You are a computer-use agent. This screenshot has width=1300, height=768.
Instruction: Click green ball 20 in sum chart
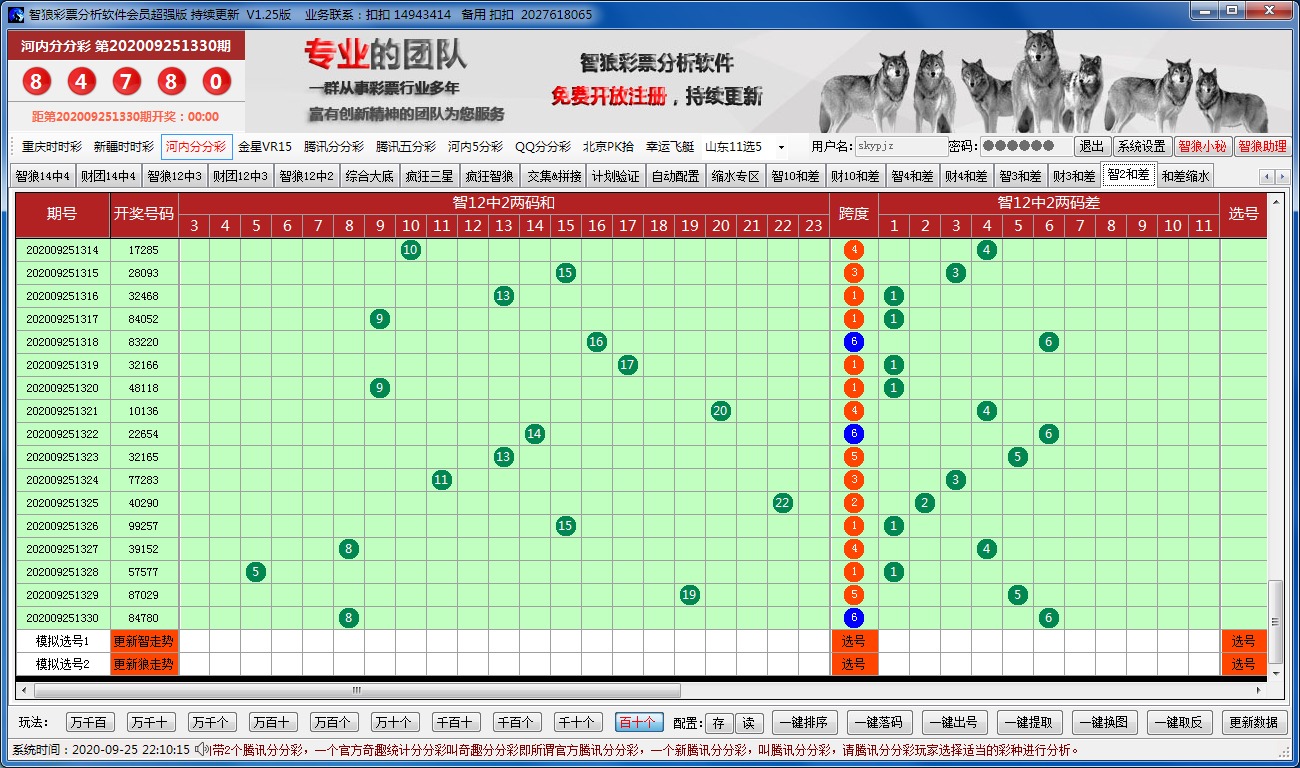point(721,411)
